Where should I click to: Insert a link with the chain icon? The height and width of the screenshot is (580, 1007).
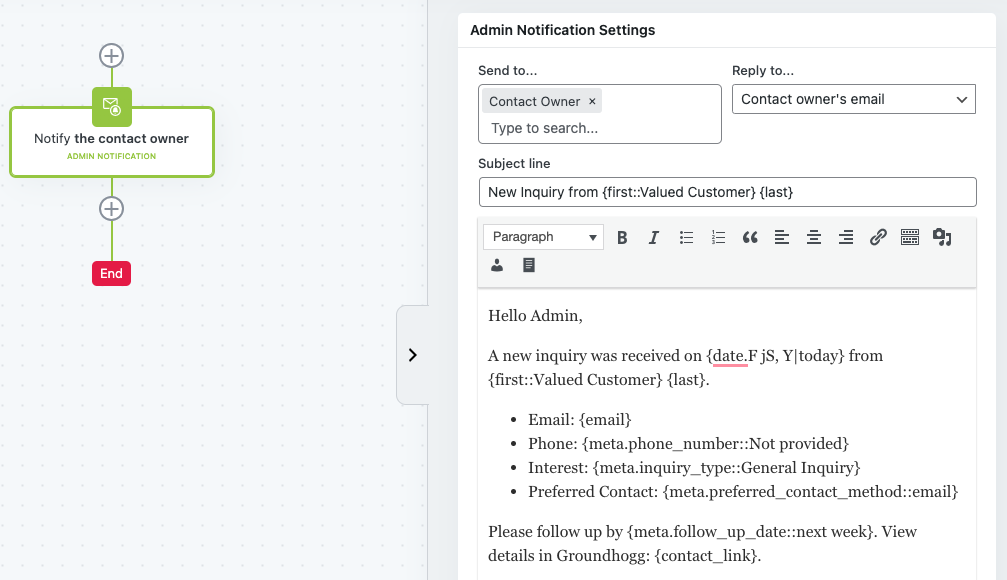point(878,238)
